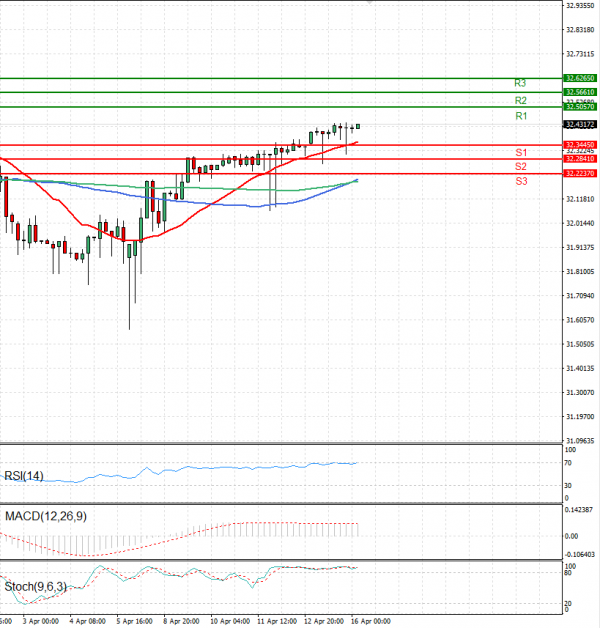
Task: Select the MACD(12,26,9) indicator label
Action: pyautogui.click(x=46, y=516)
